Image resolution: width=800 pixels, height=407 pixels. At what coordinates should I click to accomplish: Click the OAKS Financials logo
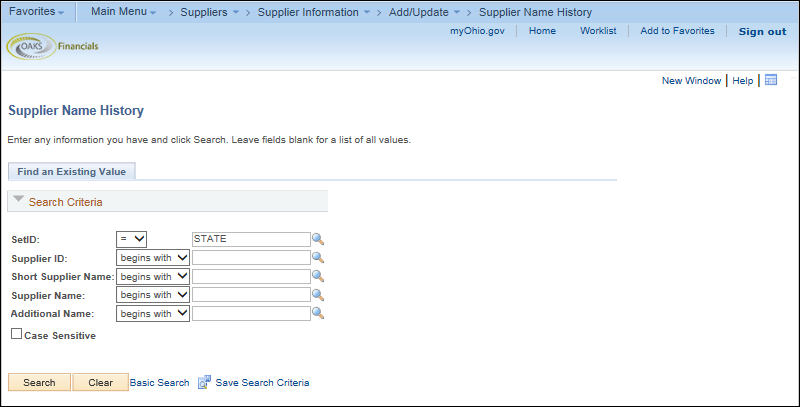click(x=53, y=46)
